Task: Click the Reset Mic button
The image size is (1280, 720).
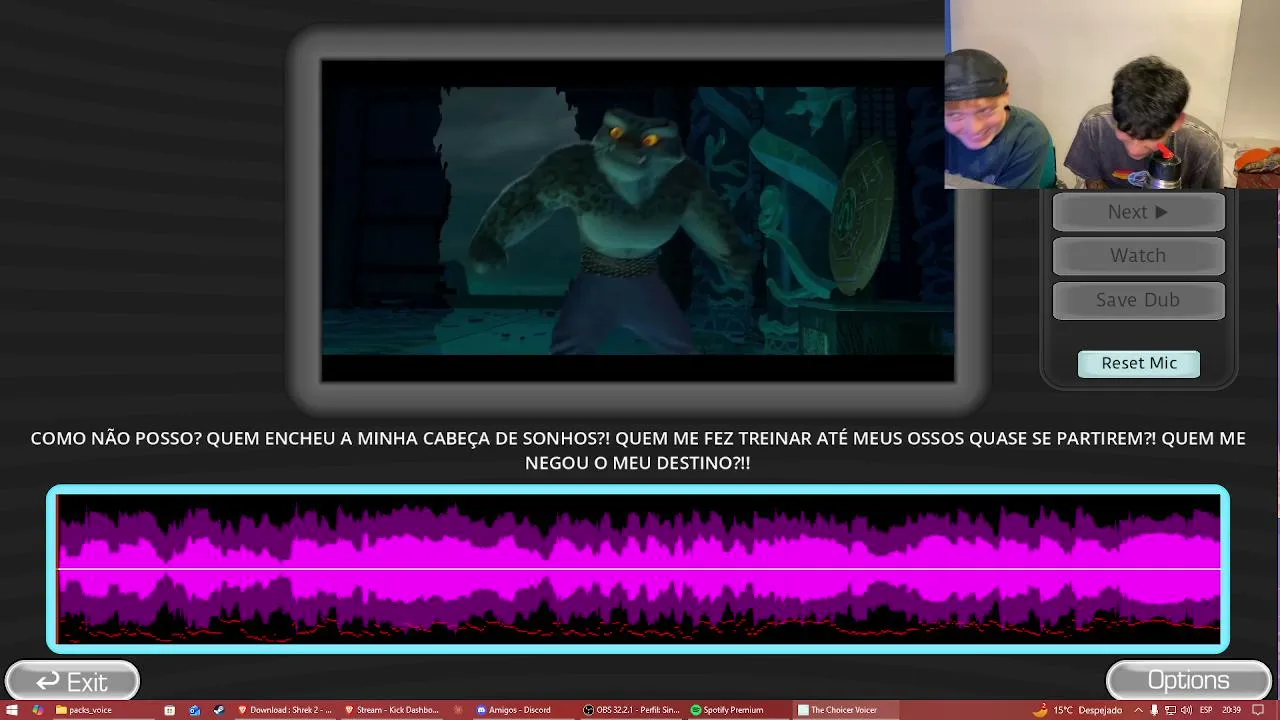Action: tap(1139, 363)
